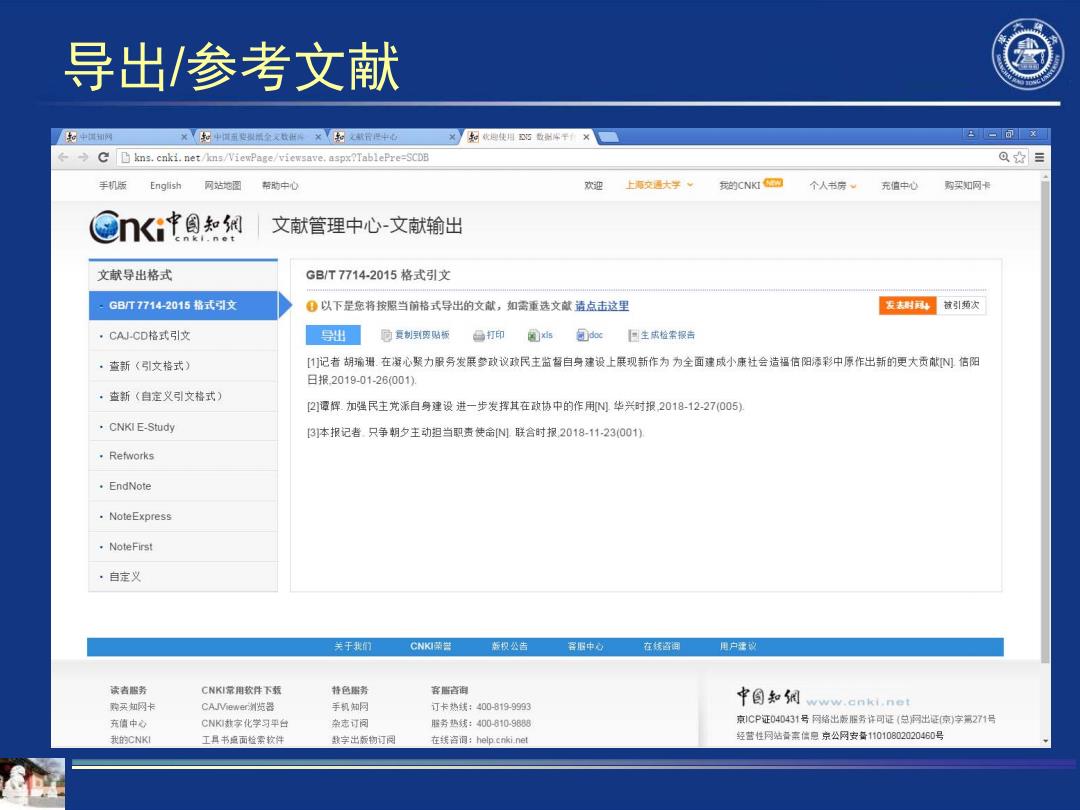Bookmark this page with the star icon

click(1019, 157)
